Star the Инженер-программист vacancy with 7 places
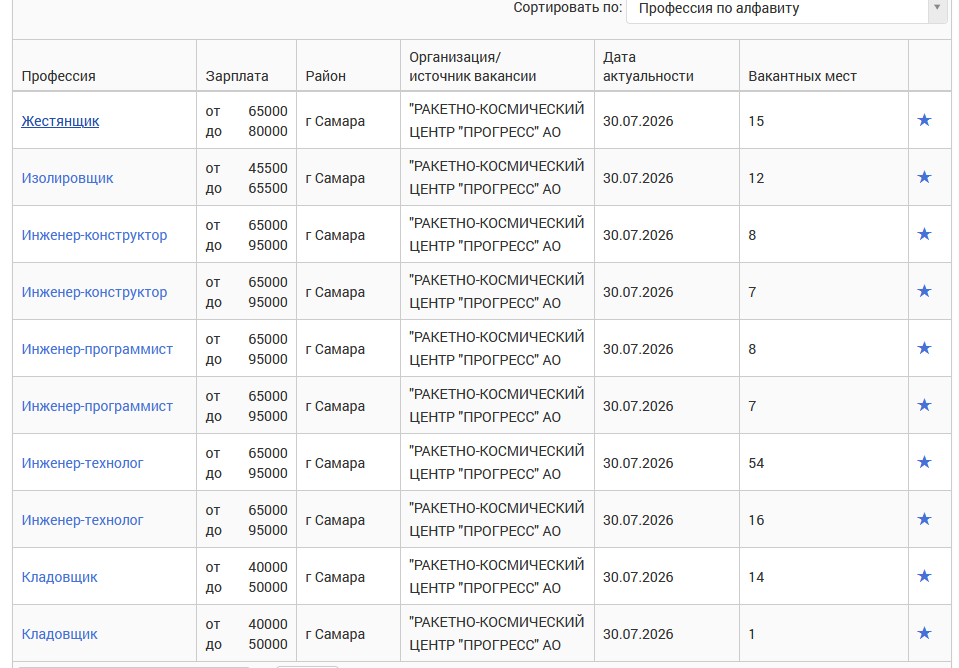The image size is (959, 668). click(924, 404)
